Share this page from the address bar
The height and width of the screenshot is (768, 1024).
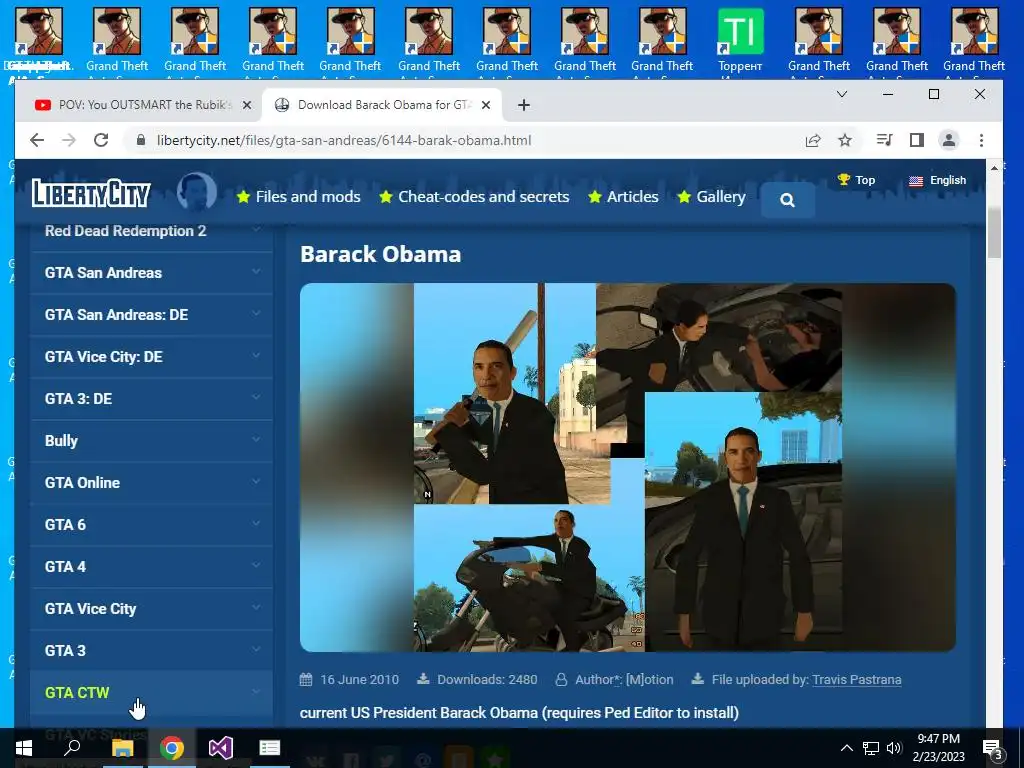(x=813, y=140)
